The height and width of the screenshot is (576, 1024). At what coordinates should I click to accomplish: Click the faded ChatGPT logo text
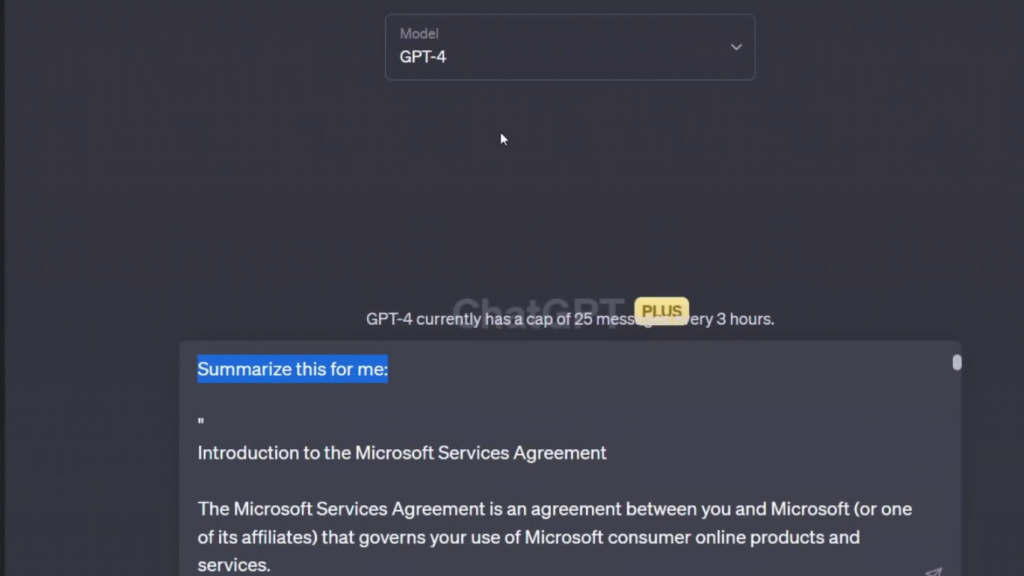pos(540,311)
